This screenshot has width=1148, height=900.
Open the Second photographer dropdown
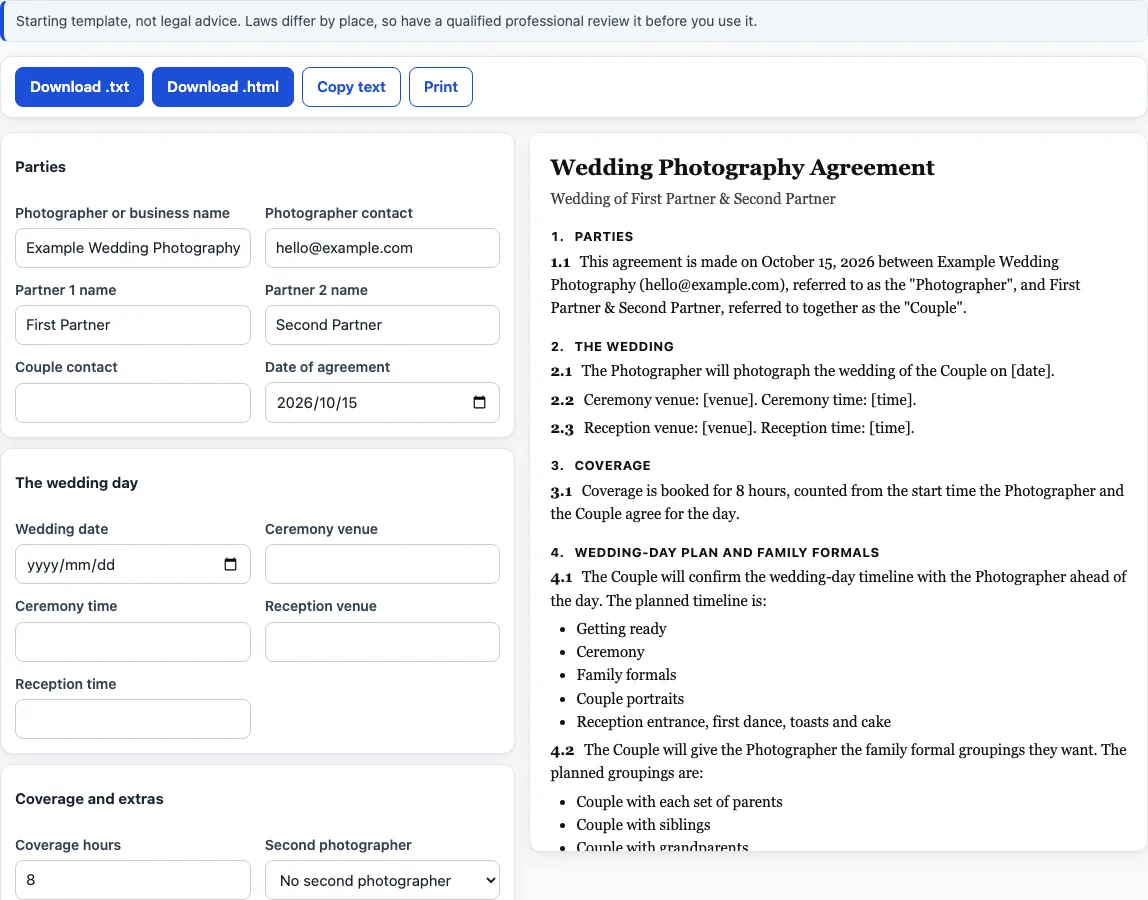click(382, 879)
